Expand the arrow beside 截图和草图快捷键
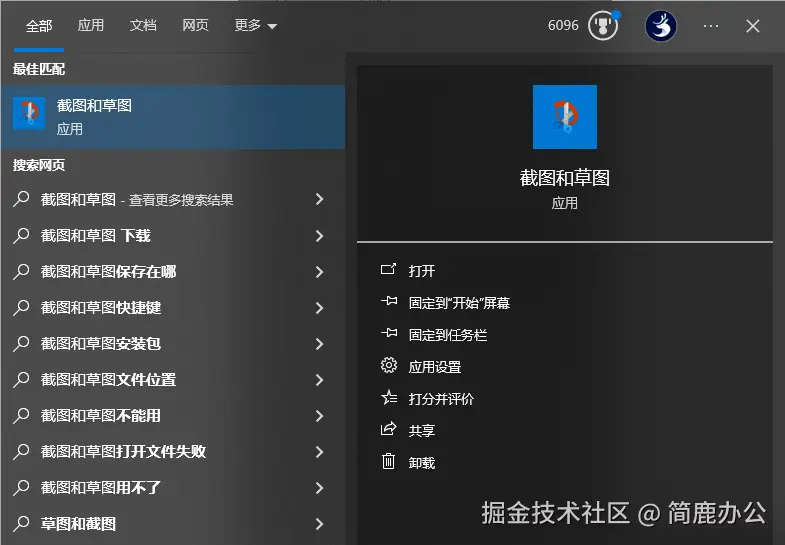This screenshot has height=545, width=785. (319, 308)
